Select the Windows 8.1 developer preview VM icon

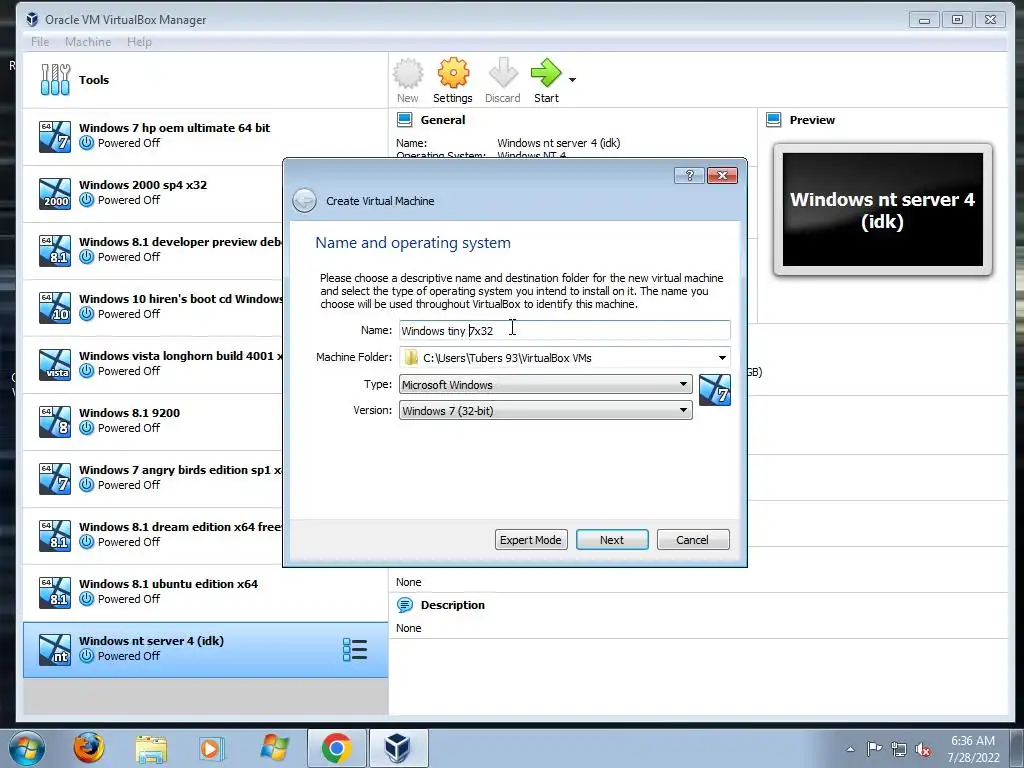coord(55,251)
